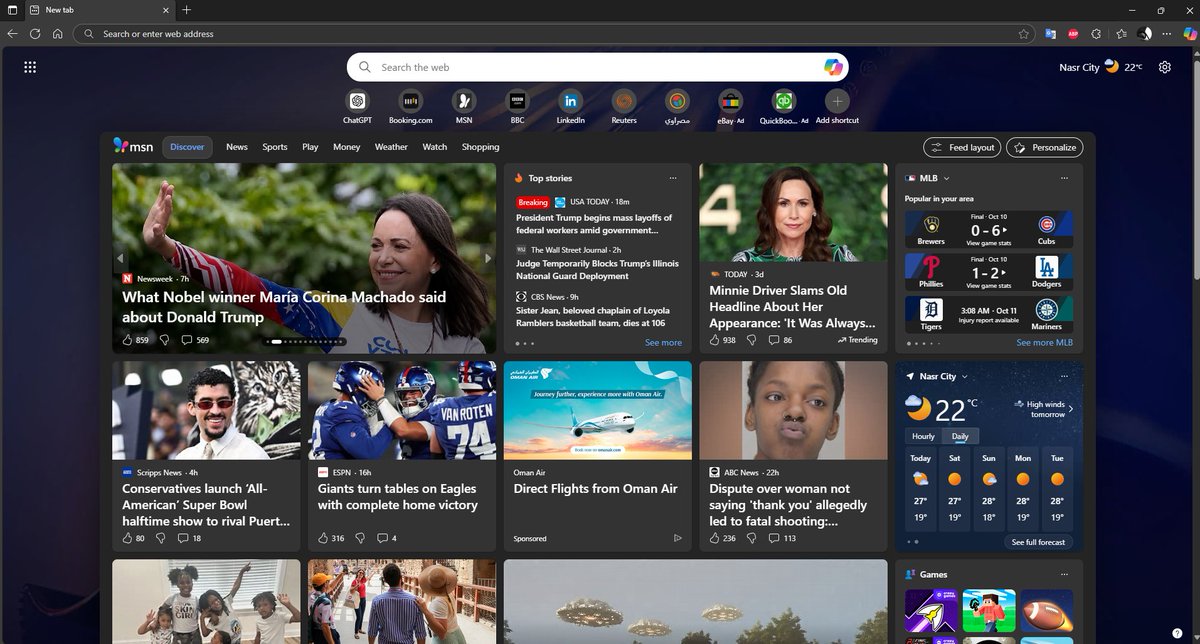Open the QuickBooks sponsored shortcut
Image resolution: width=1200 pixels, height=644 pixels.
(784, 101)
